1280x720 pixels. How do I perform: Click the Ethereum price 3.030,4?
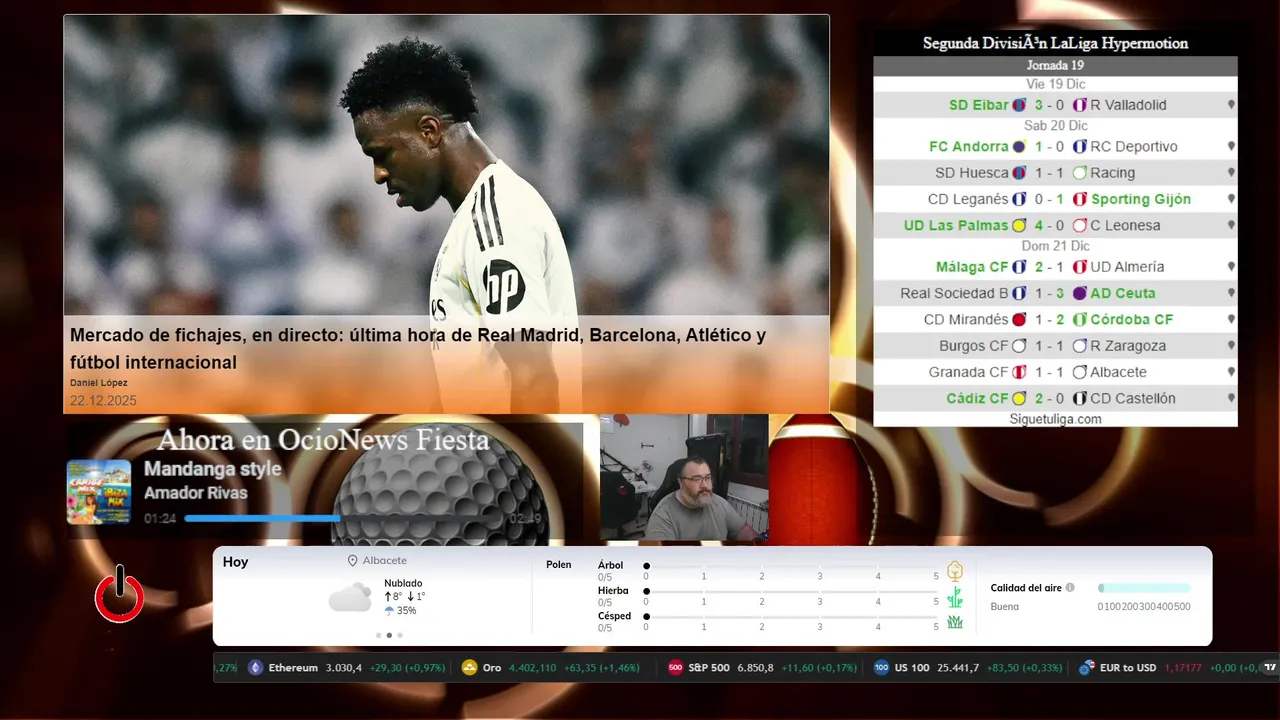pyautogui.click(x=343, y=668)
